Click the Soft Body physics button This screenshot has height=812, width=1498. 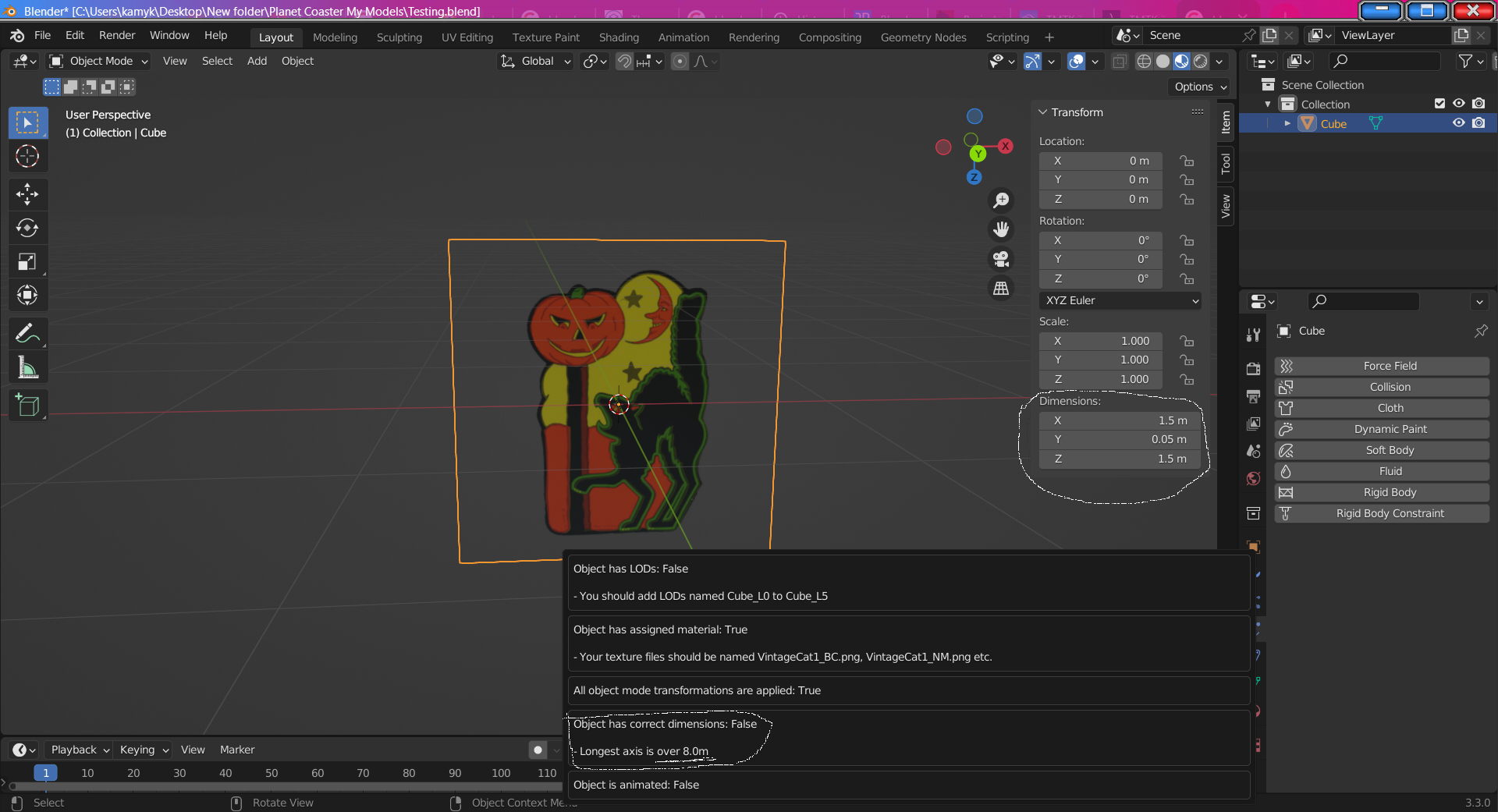pyautogui.click(x=1382, y=450)
